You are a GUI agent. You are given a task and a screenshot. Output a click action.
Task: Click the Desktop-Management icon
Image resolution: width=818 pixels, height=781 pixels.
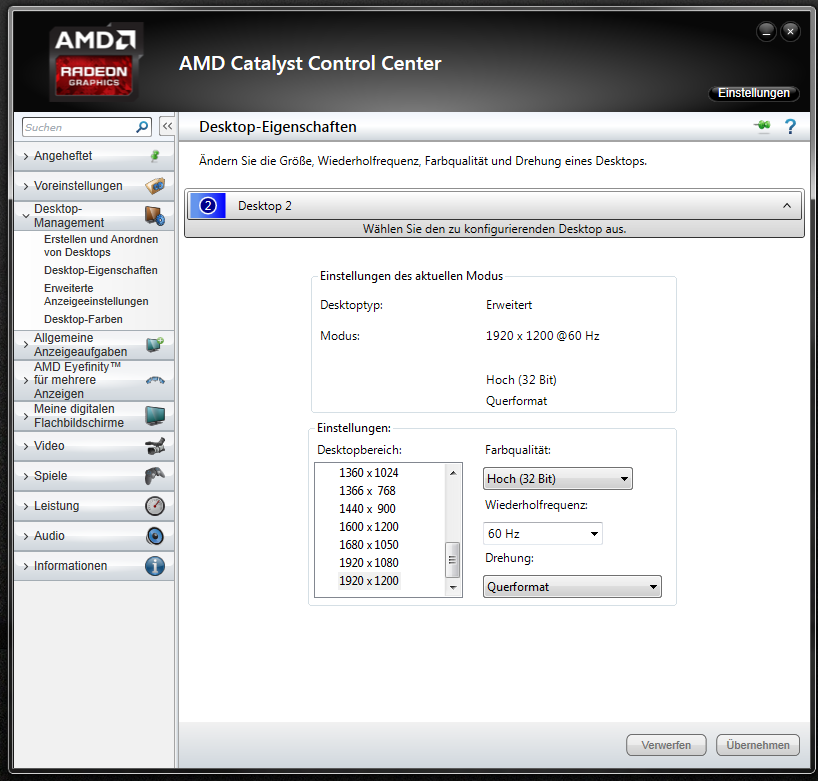155,215
